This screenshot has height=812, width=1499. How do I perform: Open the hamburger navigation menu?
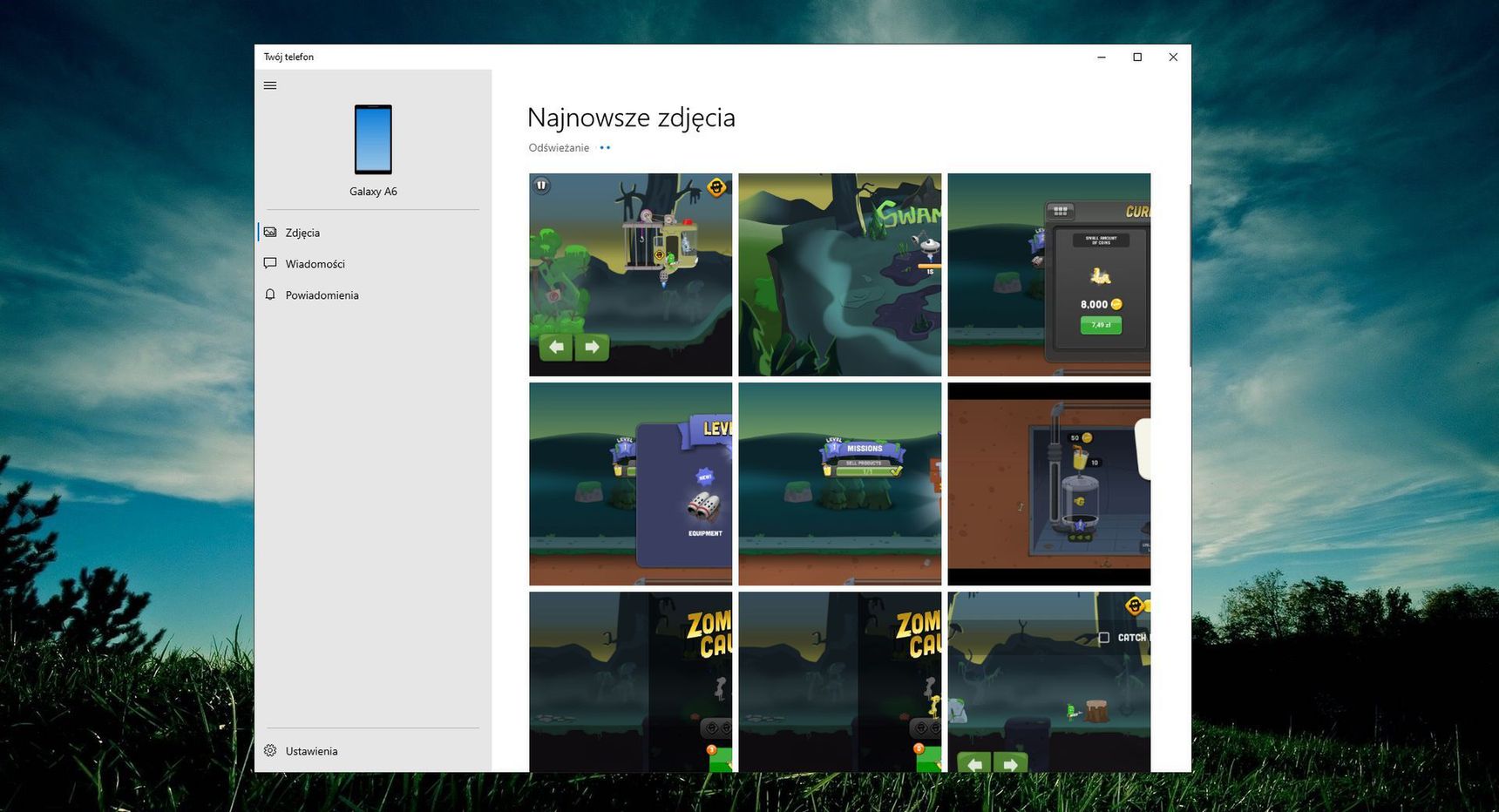click(270, 85)
